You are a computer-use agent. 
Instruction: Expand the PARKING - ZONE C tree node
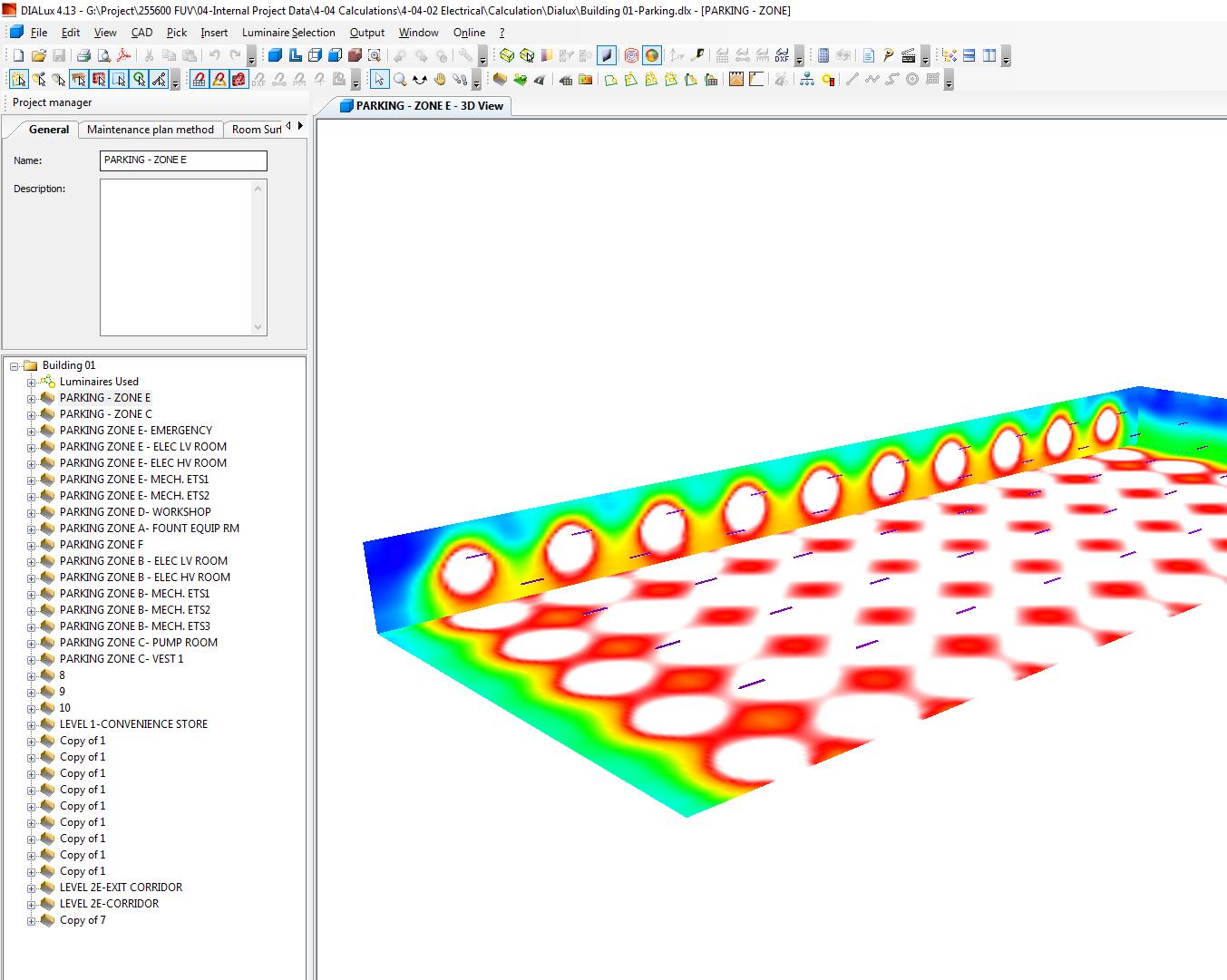[x=31, y=414]
